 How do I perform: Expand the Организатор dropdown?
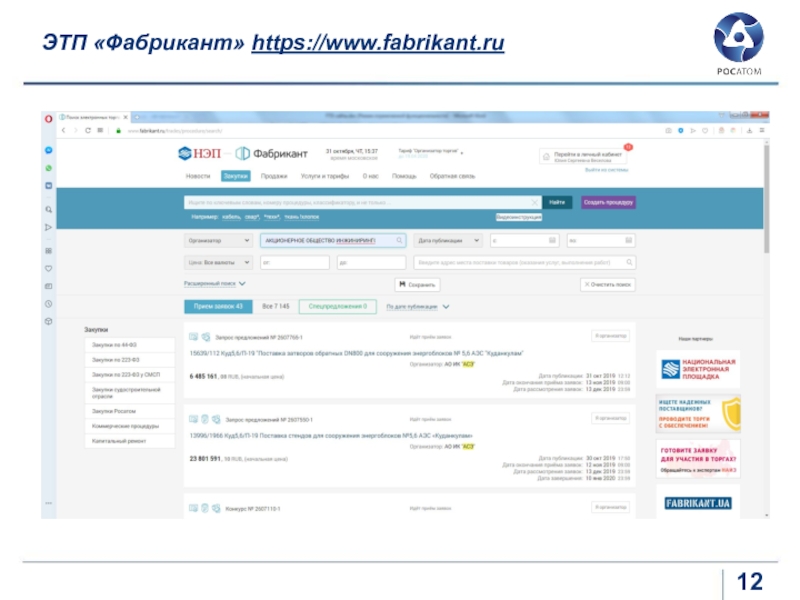click(x=218, y=240)
